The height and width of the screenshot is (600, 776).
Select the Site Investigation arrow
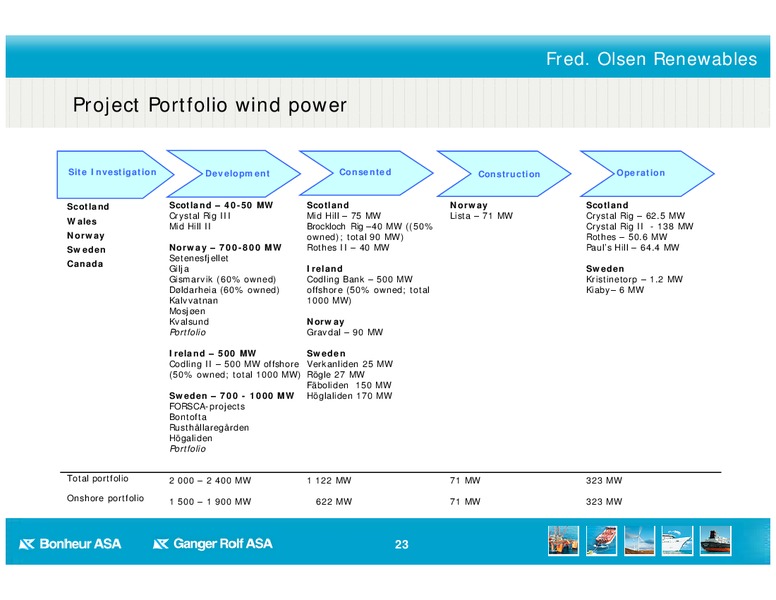click(115, 174)
